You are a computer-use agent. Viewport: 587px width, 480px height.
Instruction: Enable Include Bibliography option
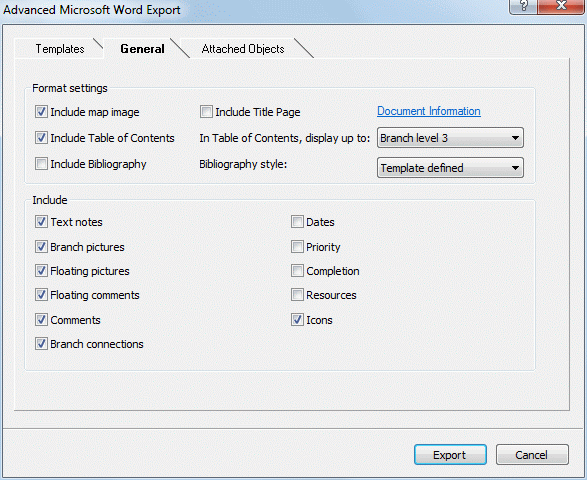point(41,164)
